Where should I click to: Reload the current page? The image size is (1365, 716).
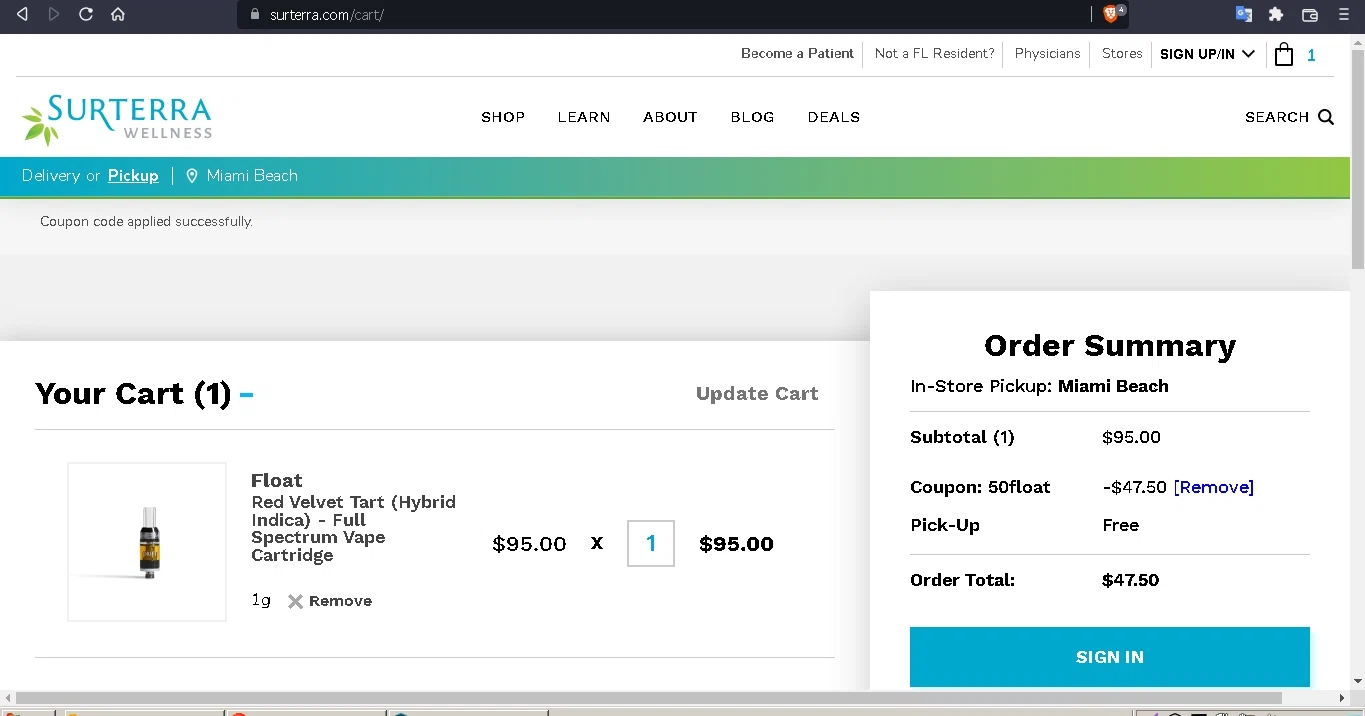[86, 14]
